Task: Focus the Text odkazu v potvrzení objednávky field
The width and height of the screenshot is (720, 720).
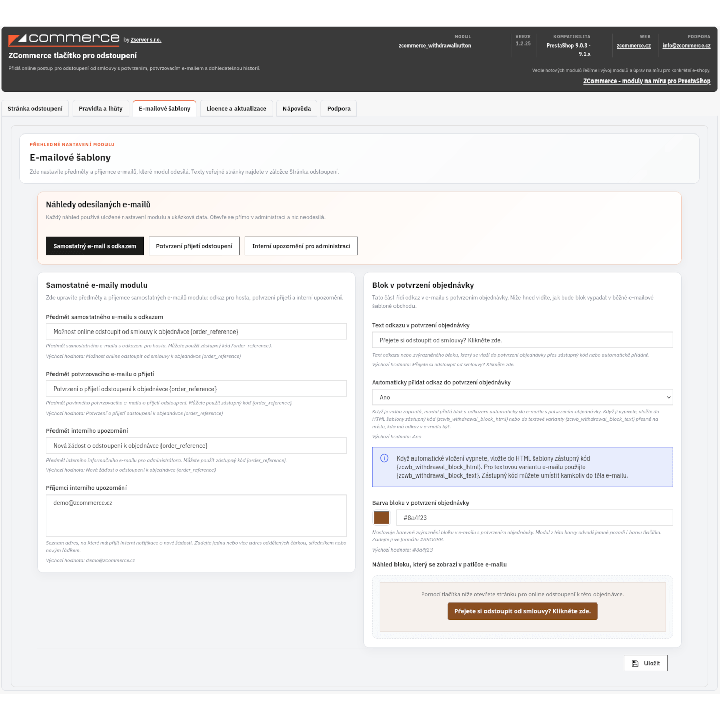Action: pos(522,340)
